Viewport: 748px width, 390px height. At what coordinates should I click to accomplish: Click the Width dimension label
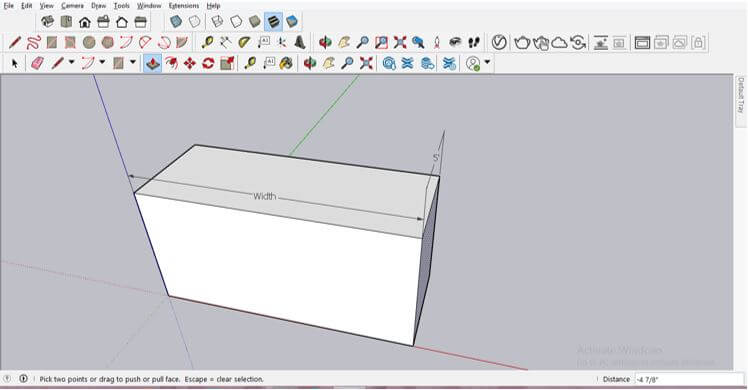point(264,196)
